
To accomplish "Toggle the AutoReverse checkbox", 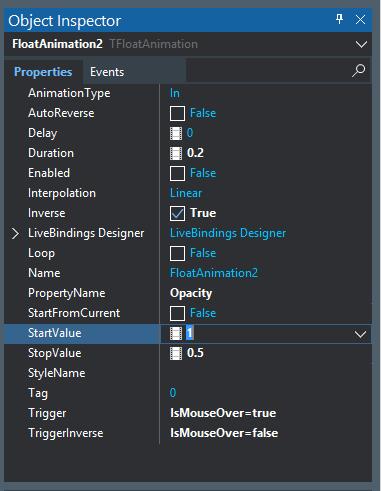I will pyautogui.click(x=177, y=113).
